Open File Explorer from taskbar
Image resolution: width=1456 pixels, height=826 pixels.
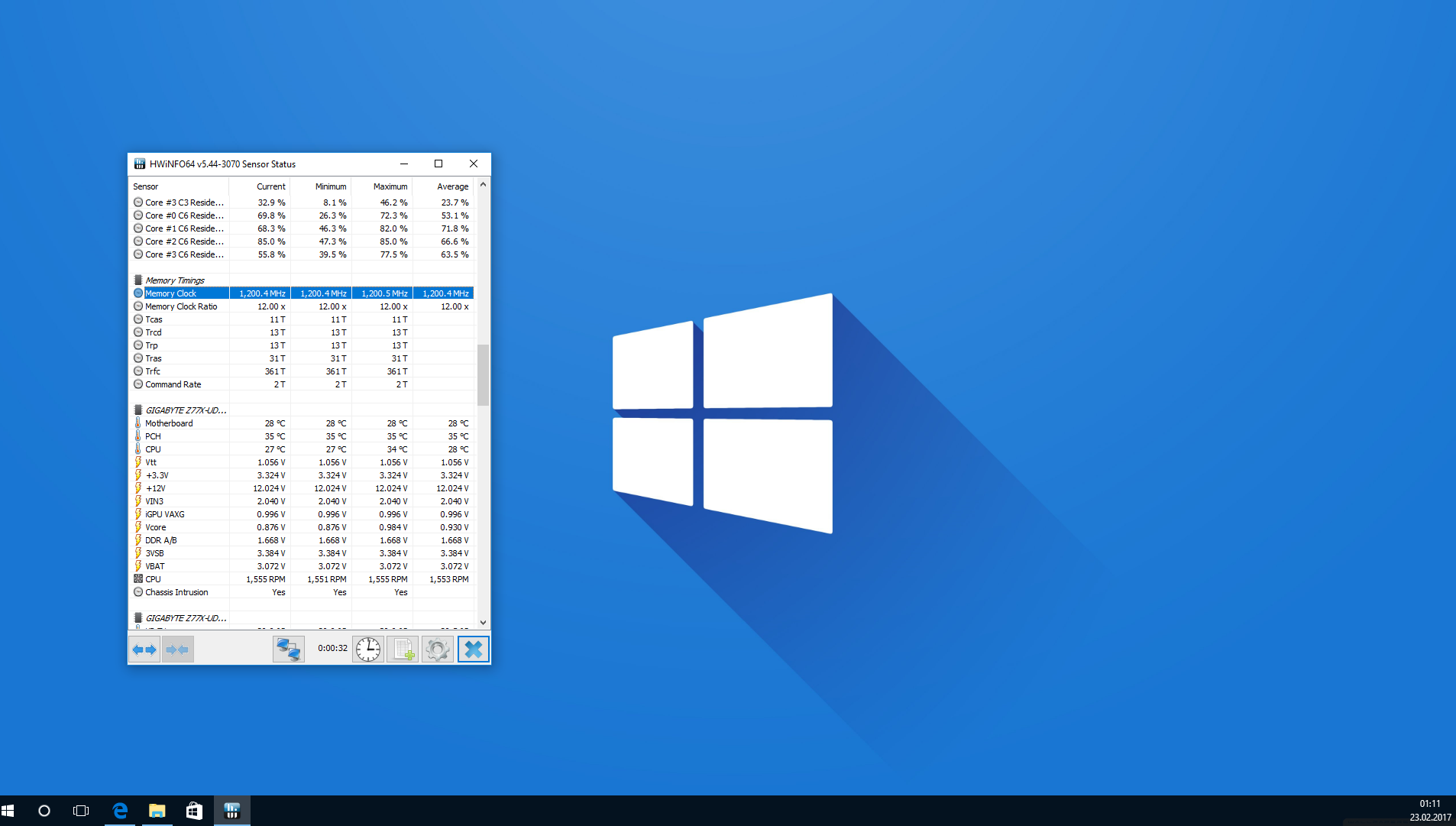pyautogui.click(x=157, y=811)
